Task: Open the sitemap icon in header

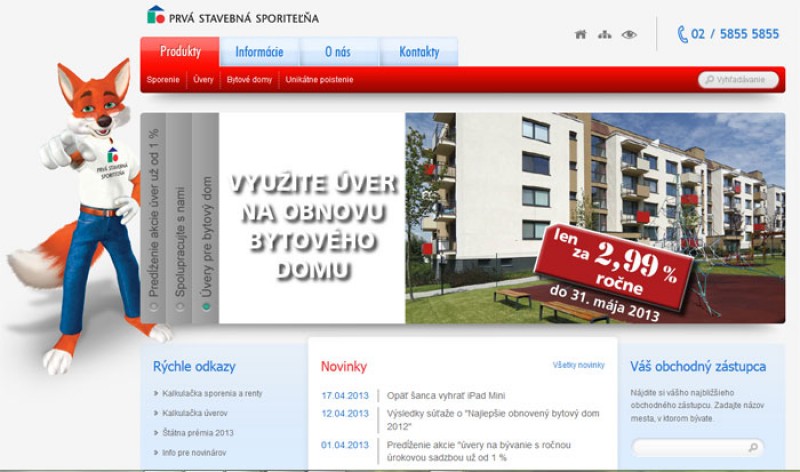Action: click(605, 35)
